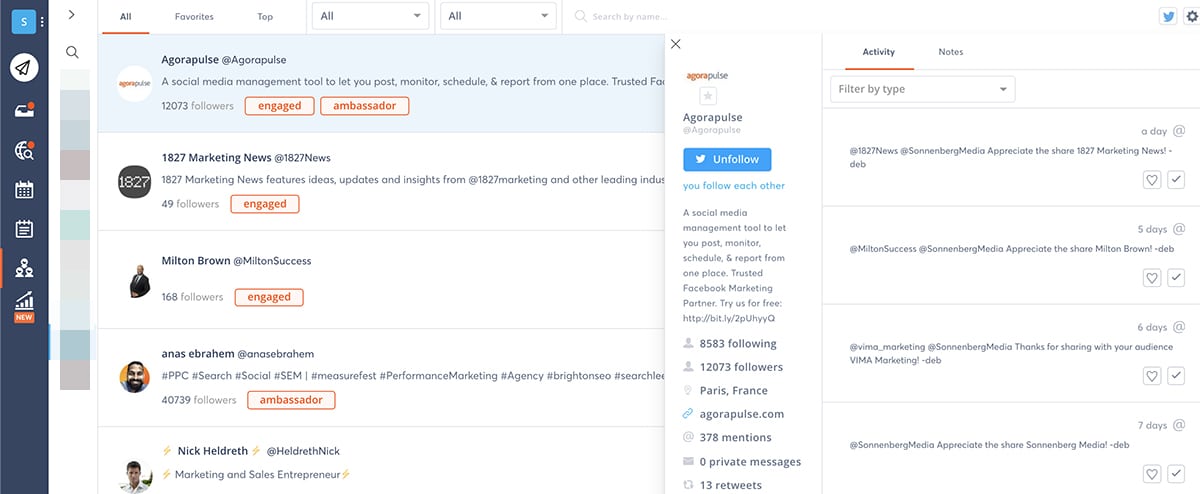Select the Activity tab
The height and width of the screenshot is (494, 1200).
coord(878,52)
